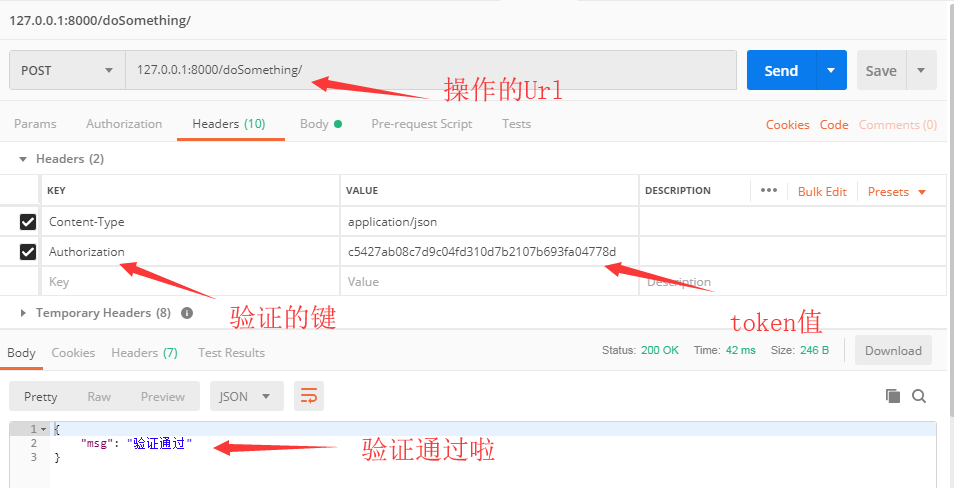Open the Code link

(834, 125)
